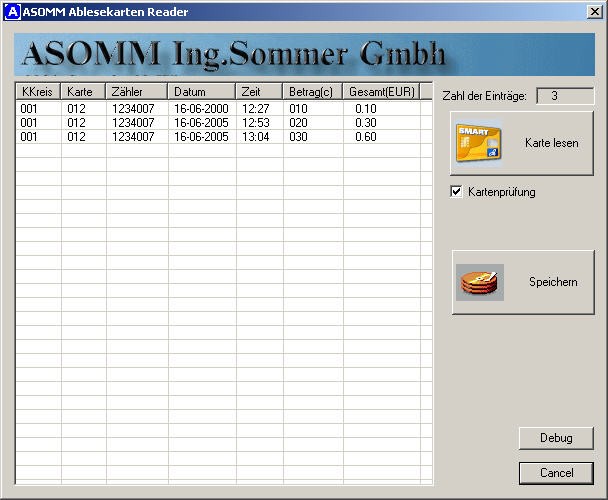This screenshot has width=608, height=500.
Task: Open the Debug button
Action: (556, 438)
